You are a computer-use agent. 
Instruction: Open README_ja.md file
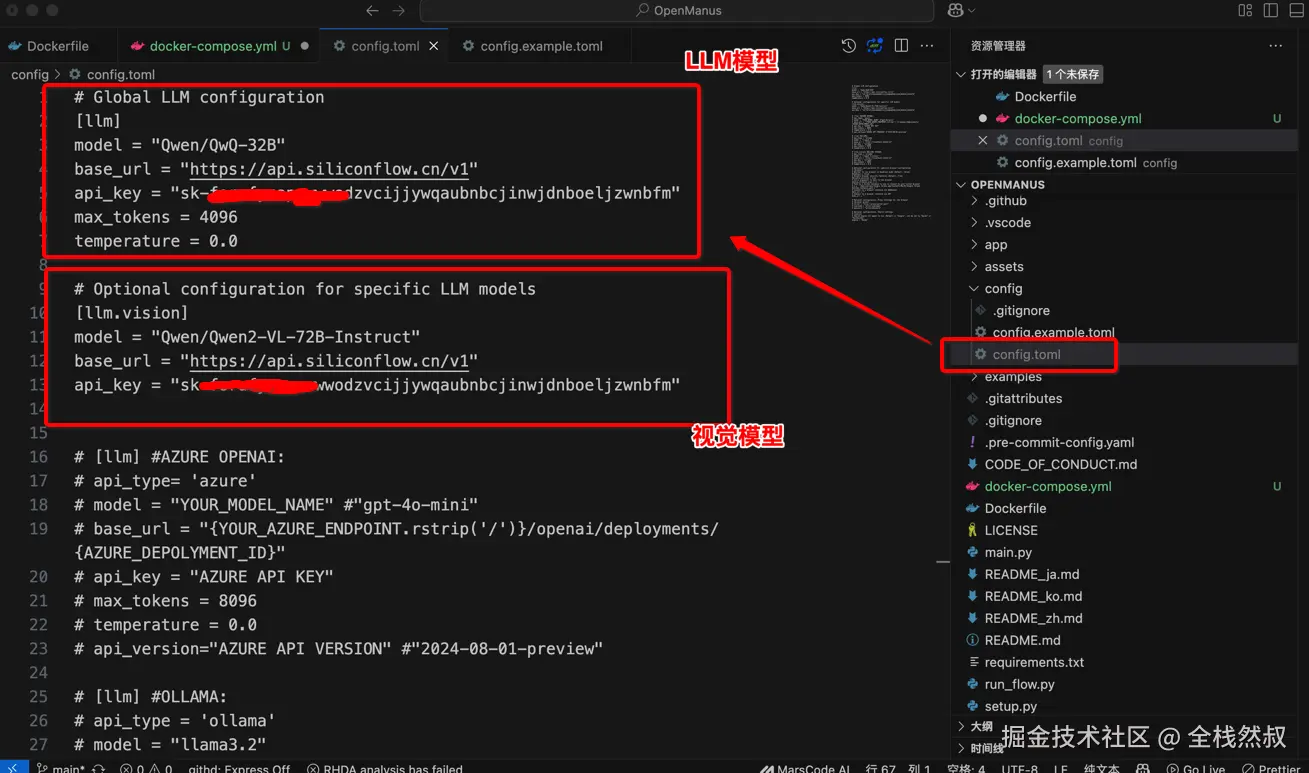click(x=1032, y=575)
